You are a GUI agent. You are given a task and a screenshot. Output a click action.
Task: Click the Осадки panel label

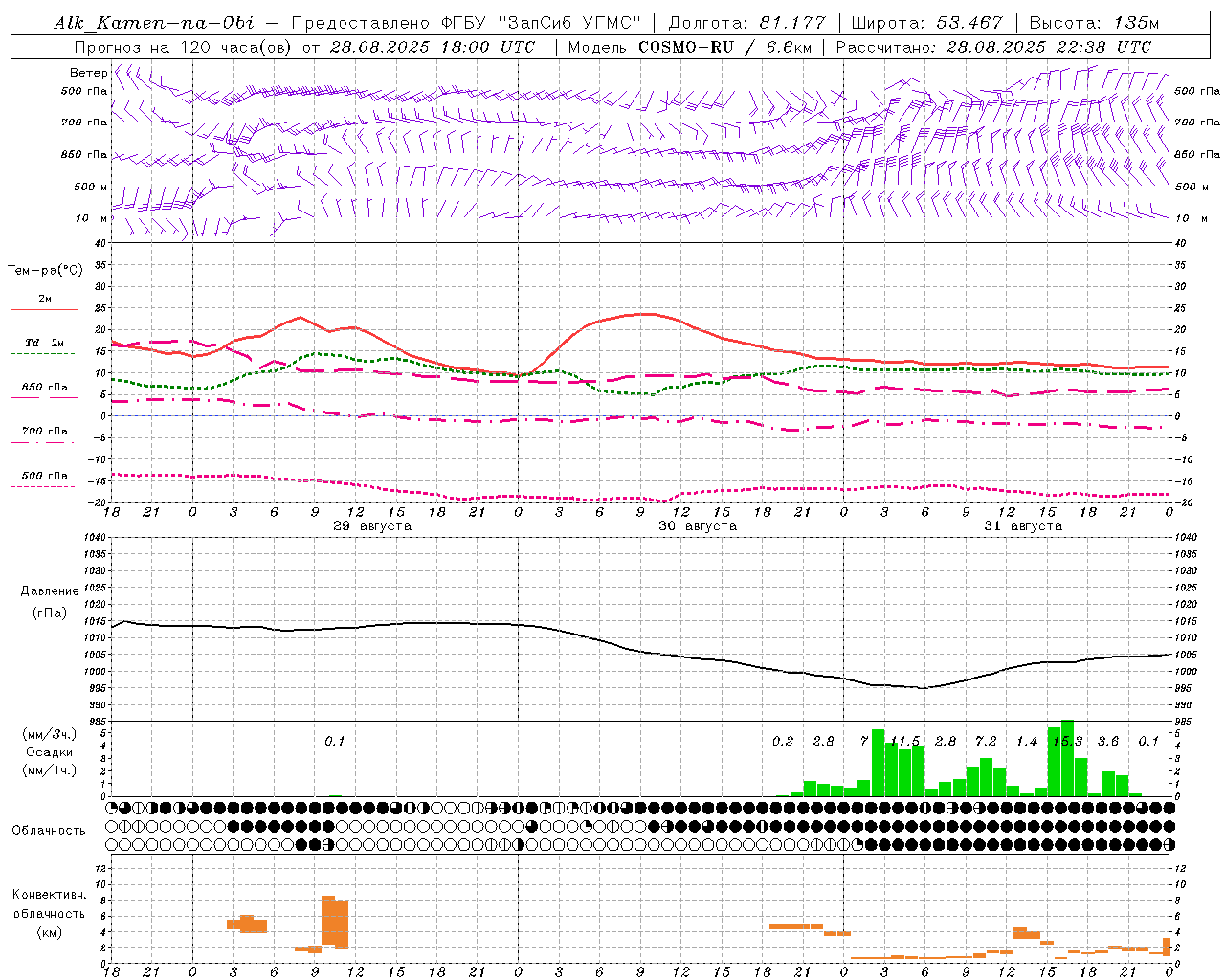click(x=49, y=752)
